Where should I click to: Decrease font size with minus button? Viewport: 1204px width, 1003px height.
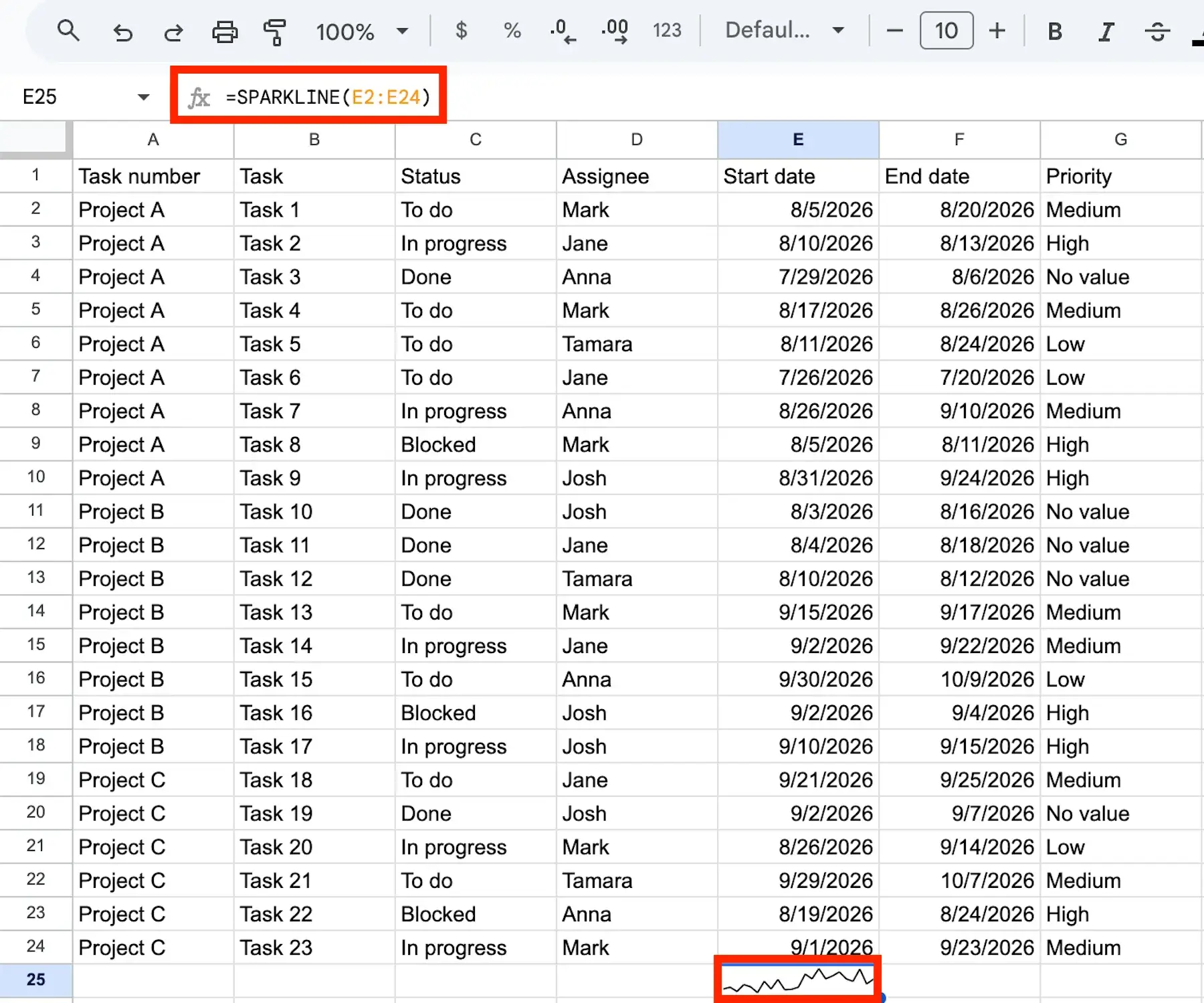point(894,31)
